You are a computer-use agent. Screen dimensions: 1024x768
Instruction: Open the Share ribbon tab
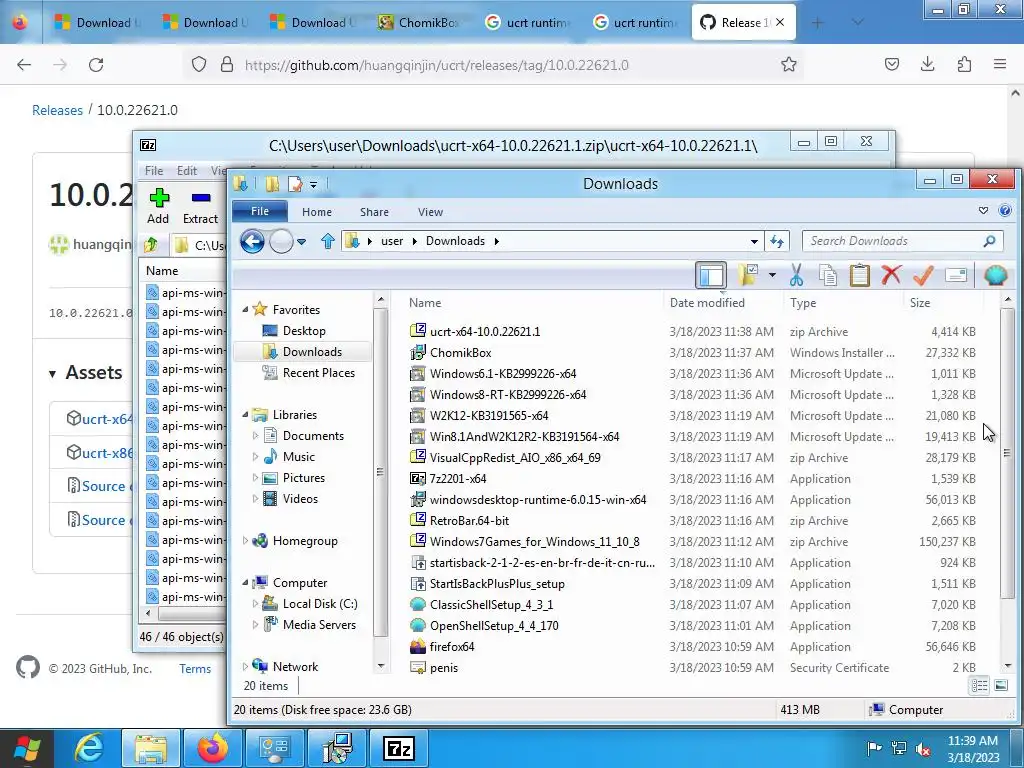click(374, 212)
